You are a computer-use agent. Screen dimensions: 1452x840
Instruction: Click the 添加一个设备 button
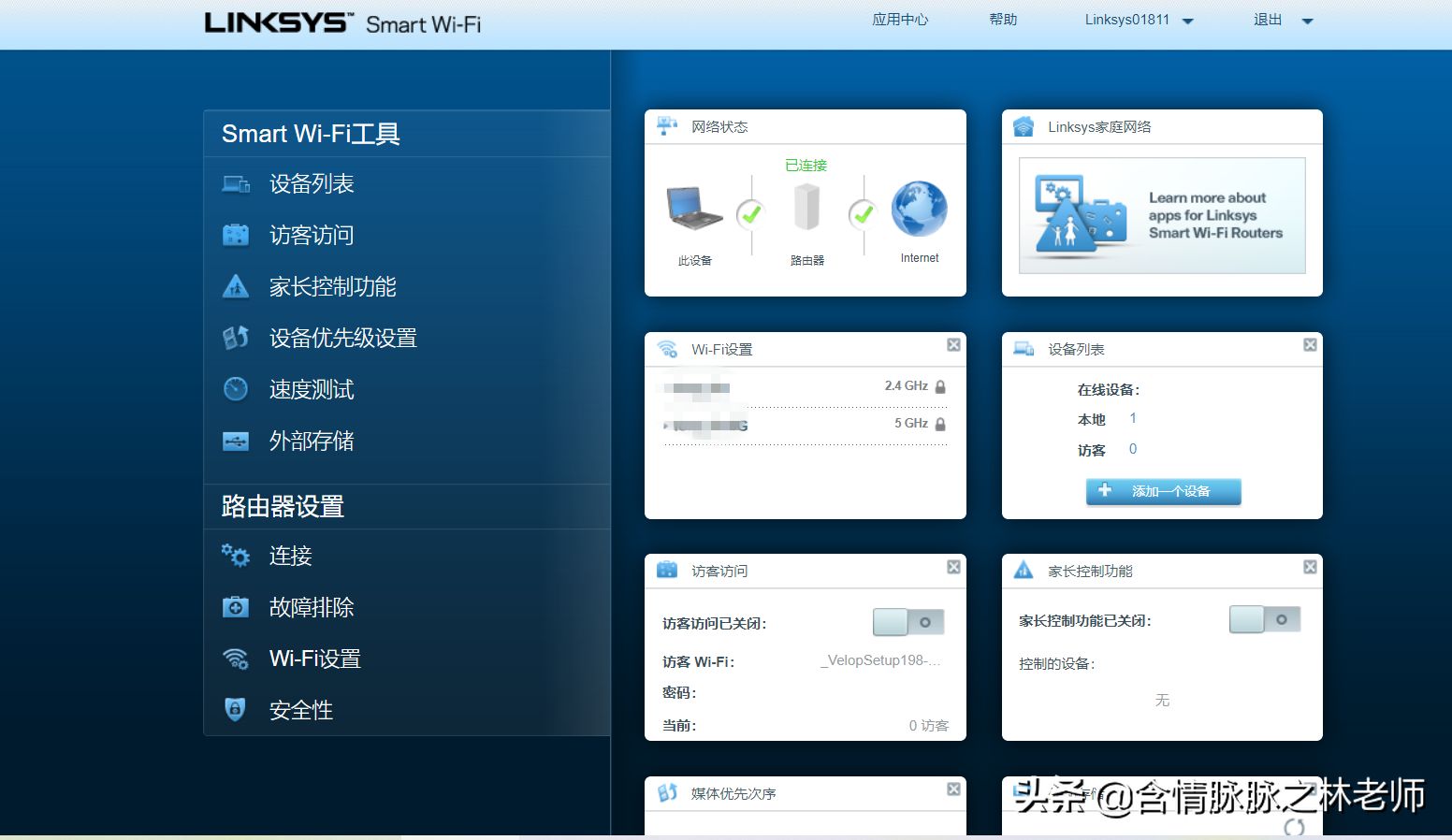(x=1163, y=491)
